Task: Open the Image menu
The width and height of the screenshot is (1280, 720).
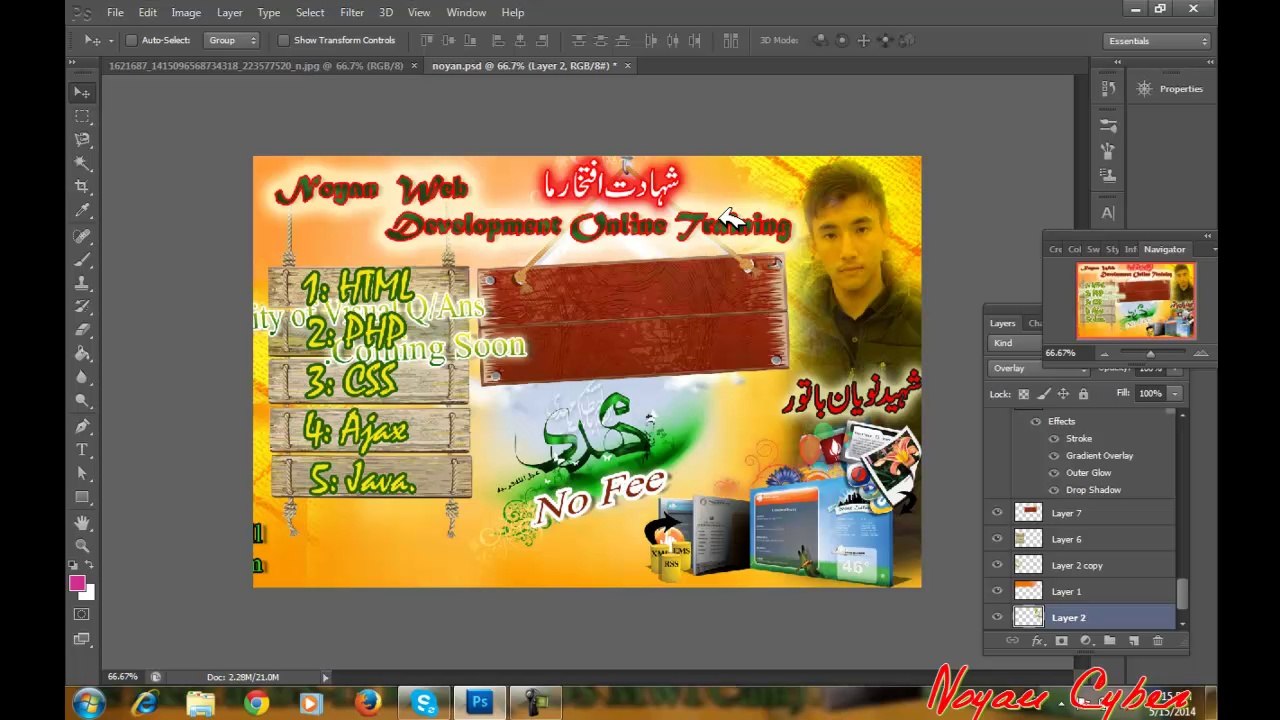Action: coord(186,12)
